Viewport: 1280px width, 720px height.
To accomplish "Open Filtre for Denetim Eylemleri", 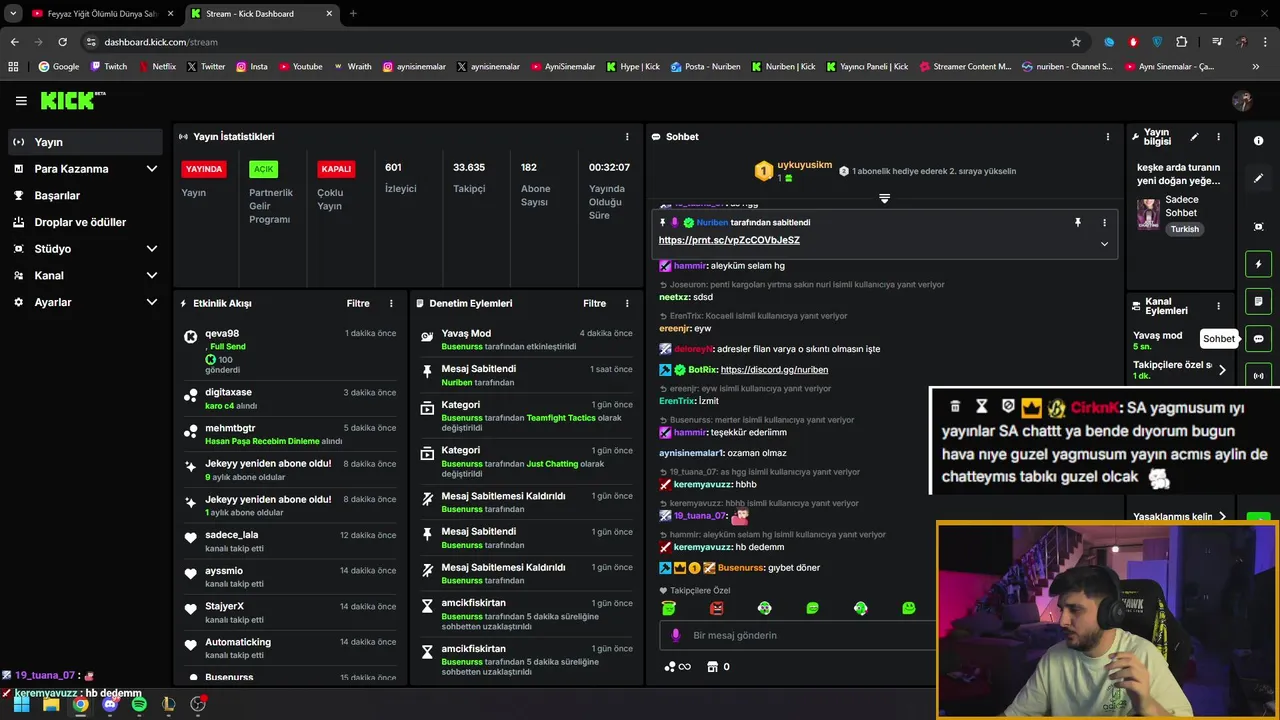I will [595, 303].
